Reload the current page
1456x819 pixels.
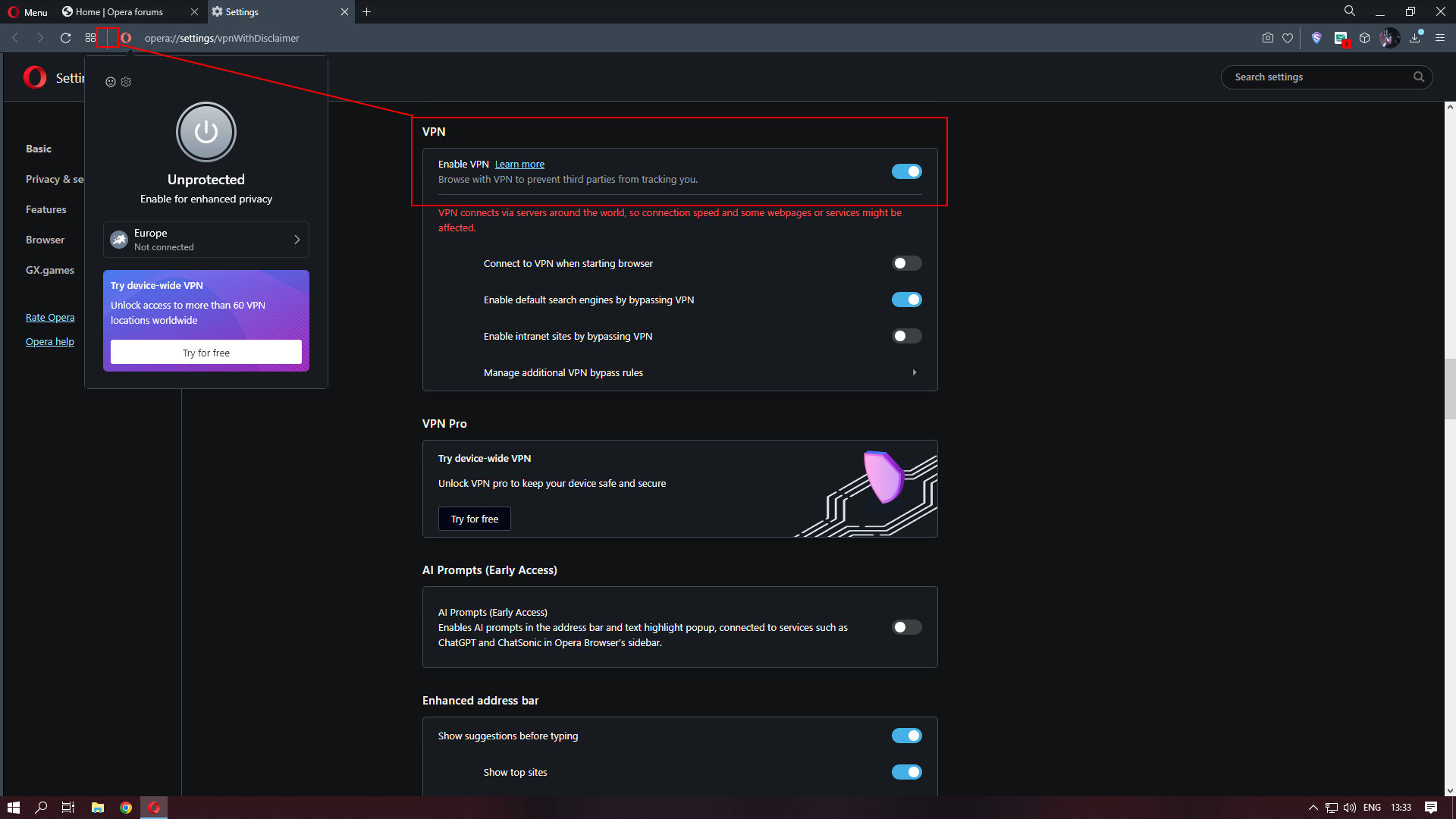65,38
